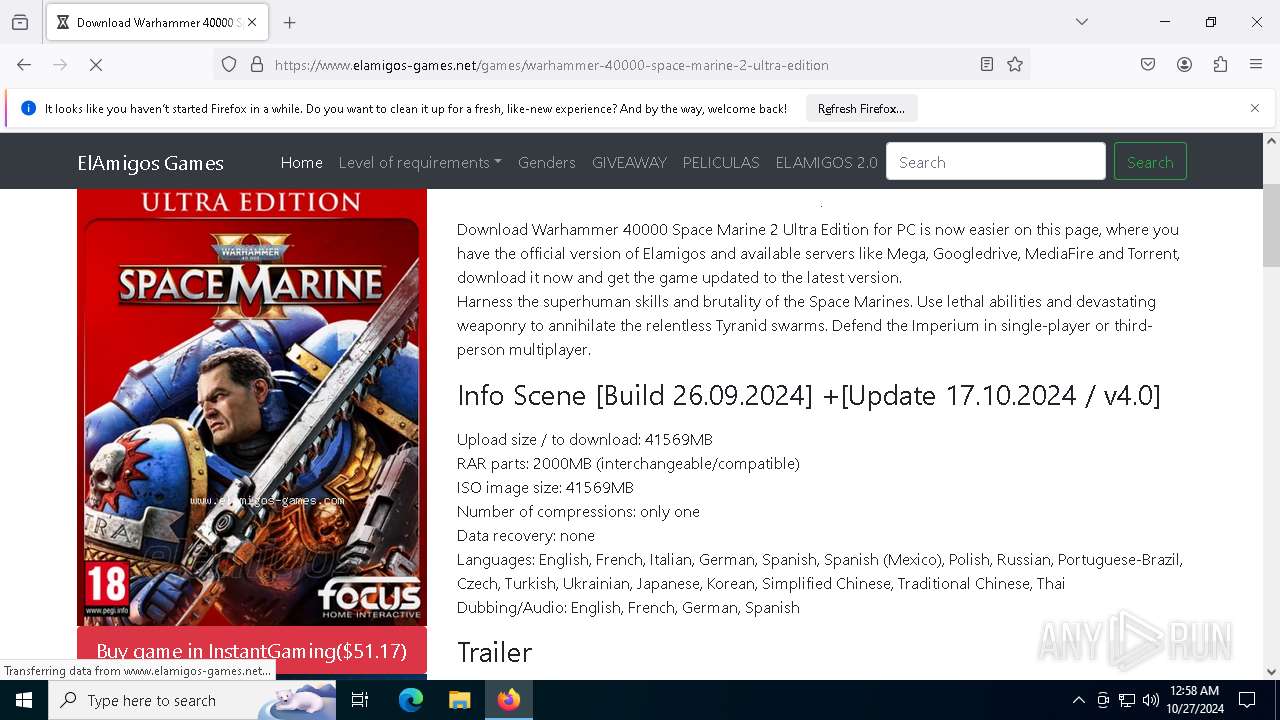Image resolution: width=1280 pixels, height=720 pixels.
Task: Open network status tray icon
Action: tap(1127, 700)
